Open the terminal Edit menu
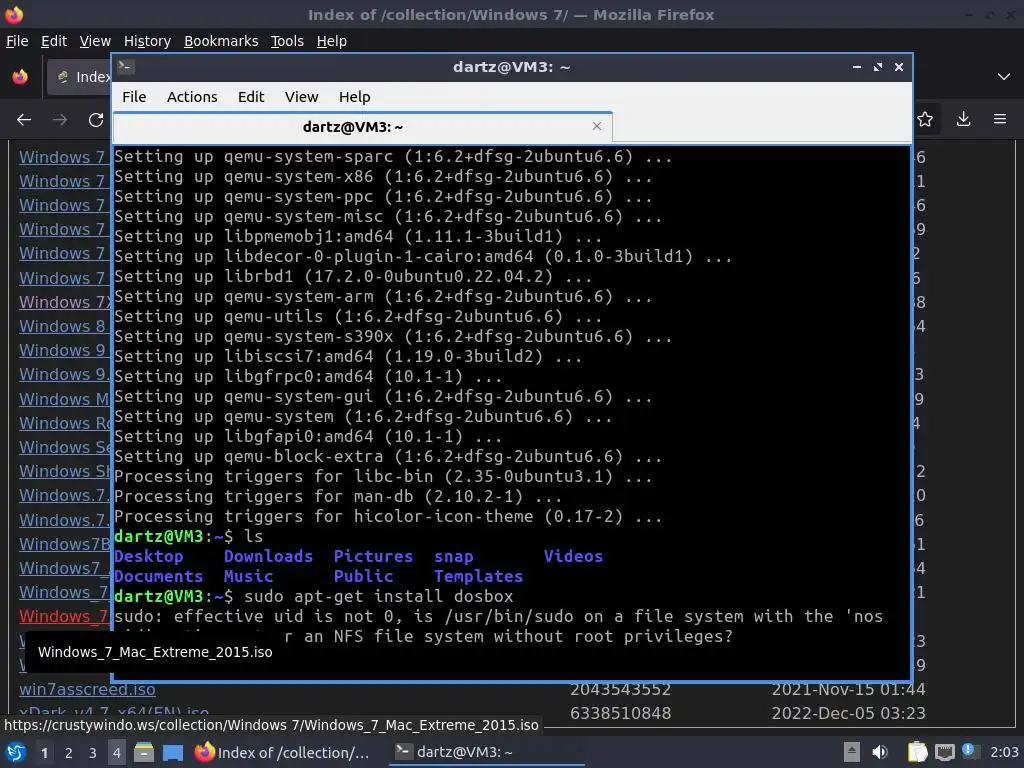1024x768 pixels. [251, 97]
